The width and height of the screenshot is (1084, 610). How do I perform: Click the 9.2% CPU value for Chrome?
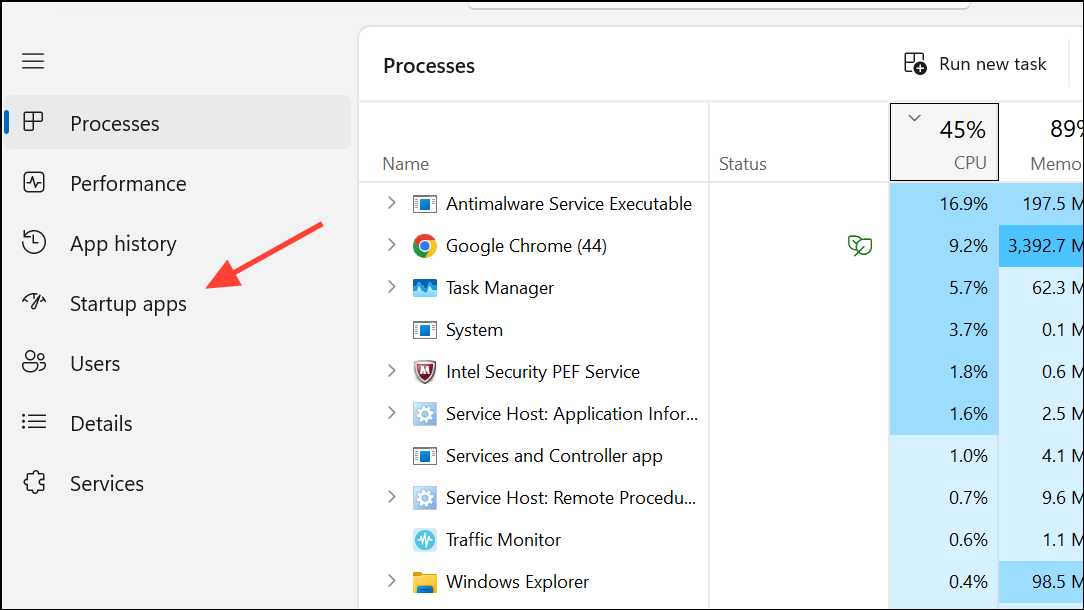[944, 246]
